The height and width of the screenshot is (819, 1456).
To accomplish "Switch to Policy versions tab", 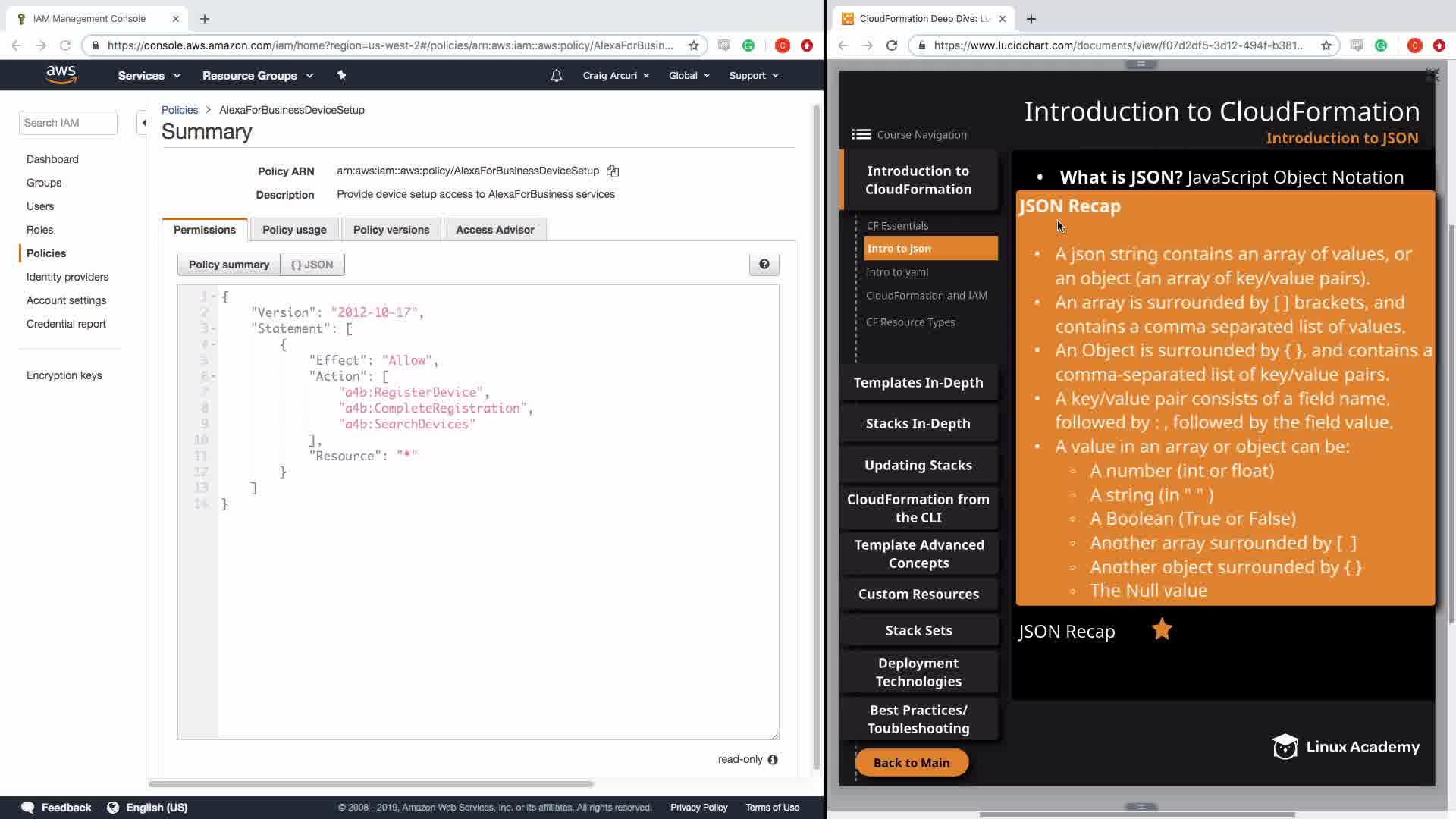I will [391, 230].
